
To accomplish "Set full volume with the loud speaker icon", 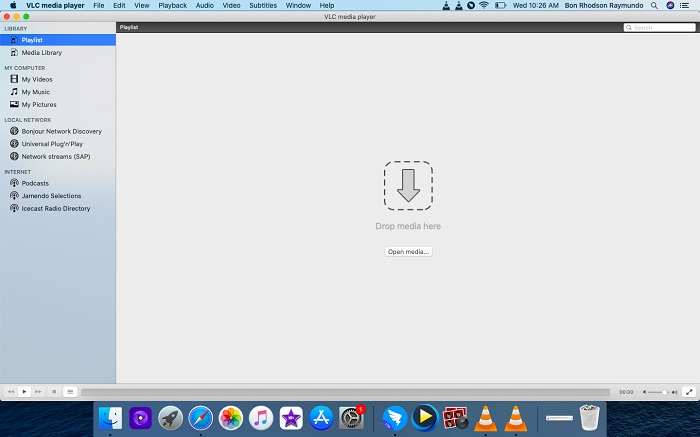I will click(x=675, y=392).
